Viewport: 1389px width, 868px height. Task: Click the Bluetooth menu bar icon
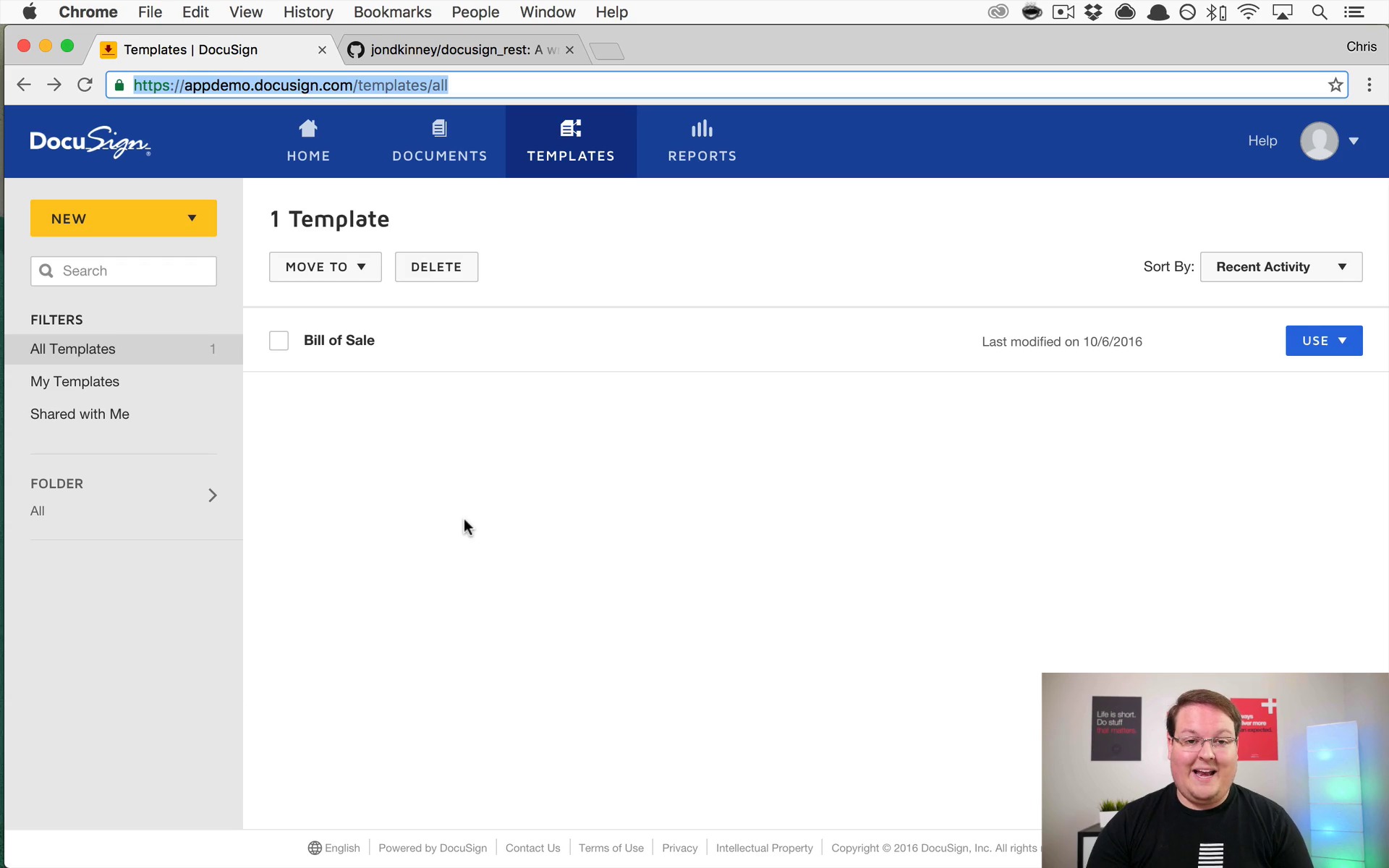[1216, 12]
